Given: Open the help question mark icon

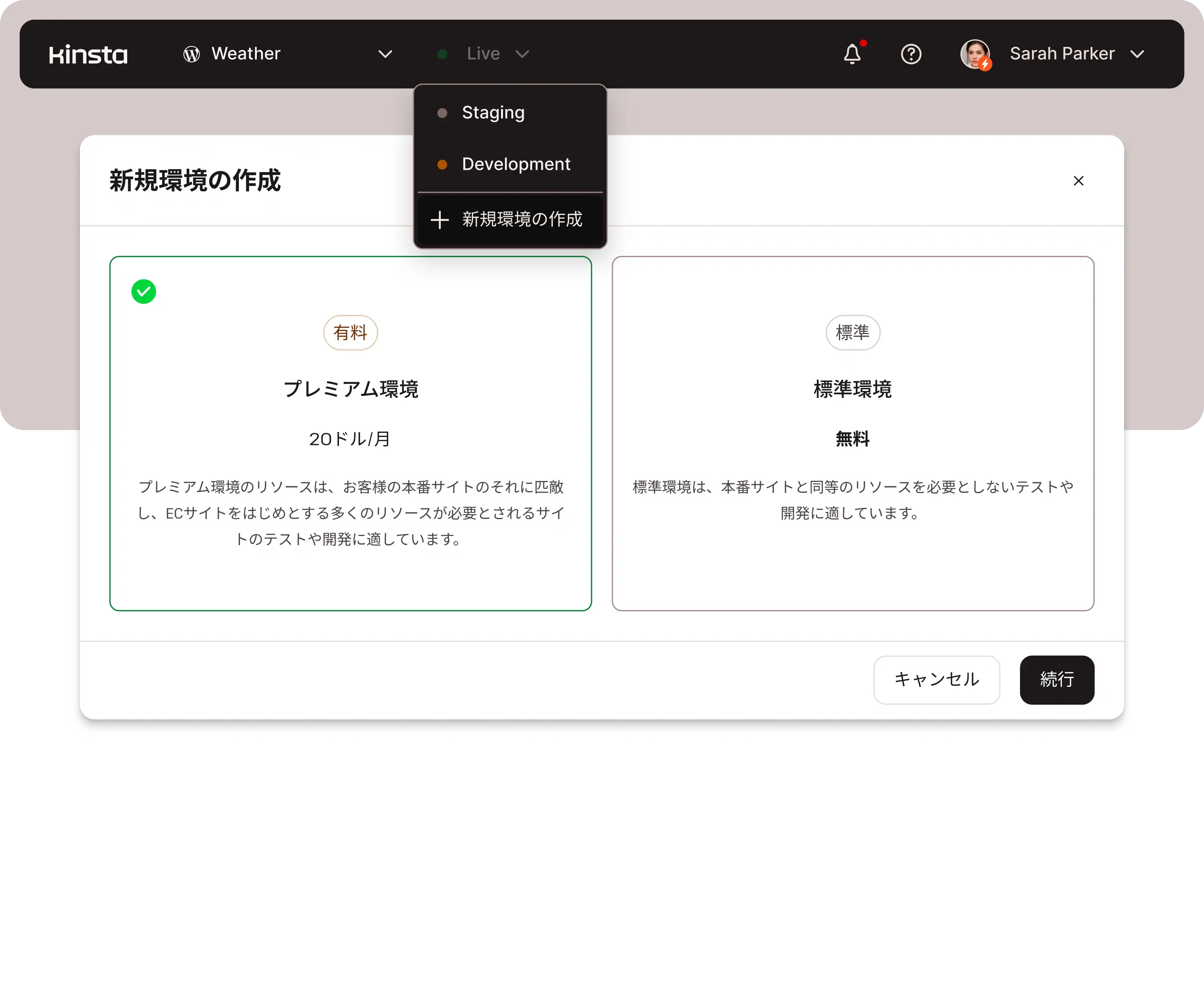Looking at the screenshot, I should (x=911, y=55).
